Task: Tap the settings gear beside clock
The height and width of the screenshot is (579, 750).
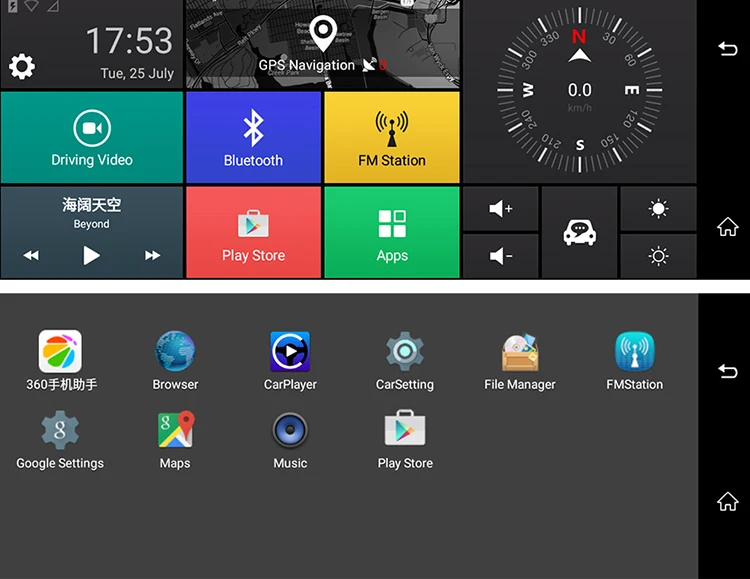Action: (21, 66)
